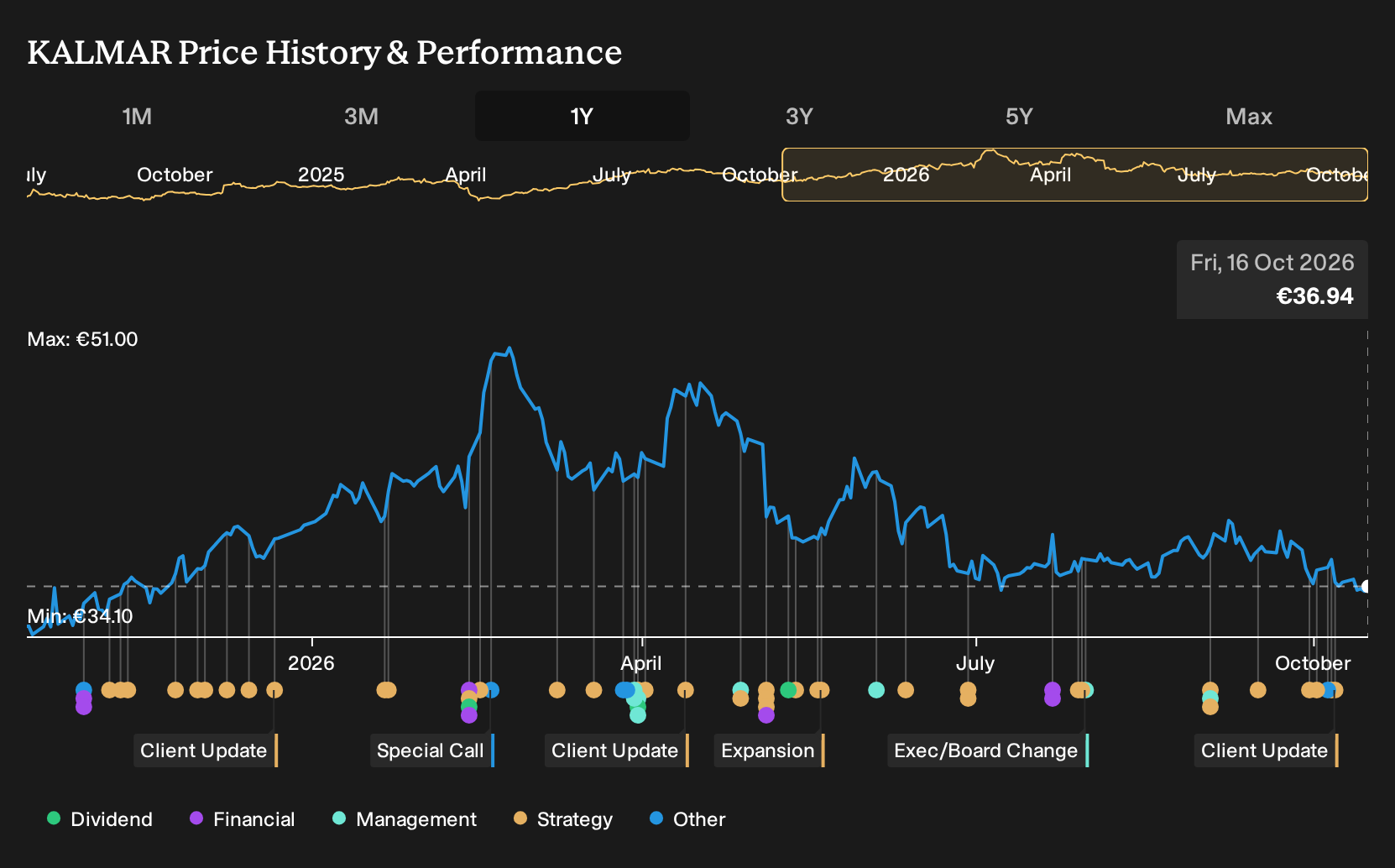Select the 3M time range tab
Image resolution: width=1395 pixels, height=868 pixels.
[361, 116]
